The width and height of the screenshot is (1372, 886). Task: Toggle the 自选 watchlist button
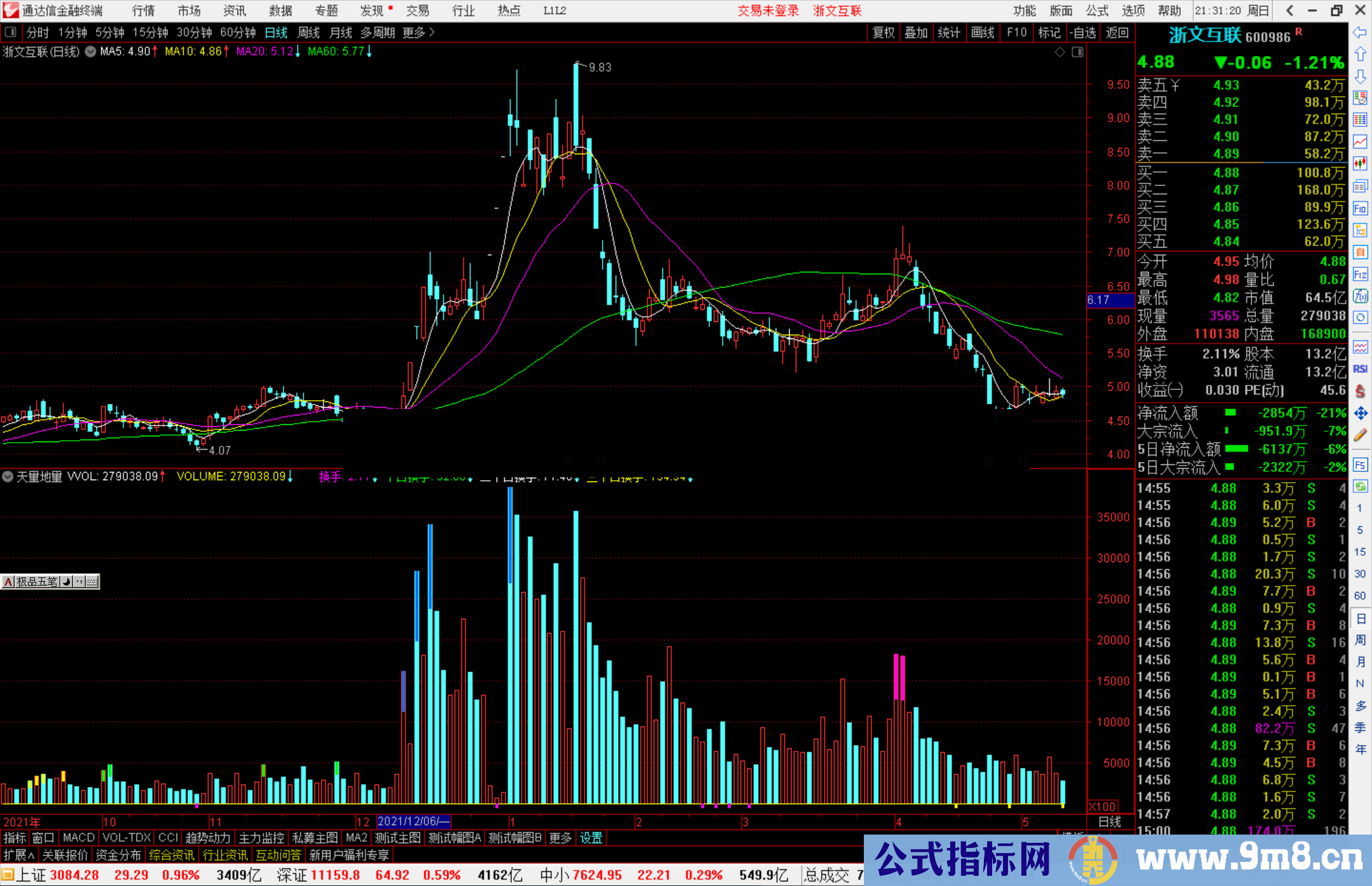(1083, 32)
